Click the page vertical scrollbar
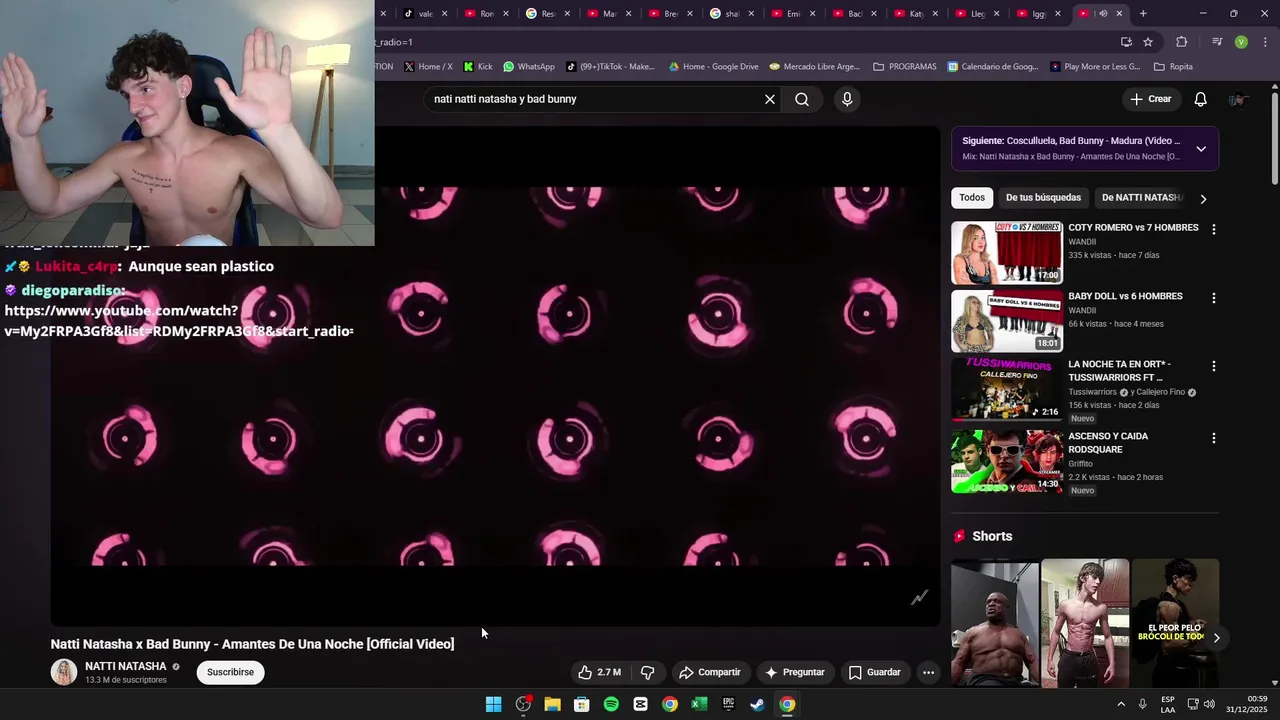 click(1275, 140)
